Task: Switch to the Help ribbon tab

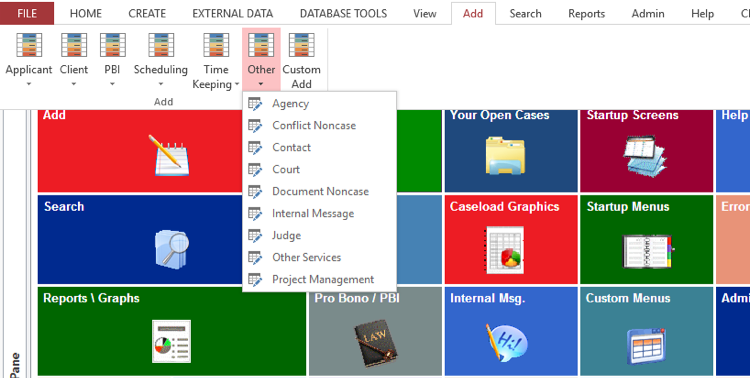Action: click(702, 13)
